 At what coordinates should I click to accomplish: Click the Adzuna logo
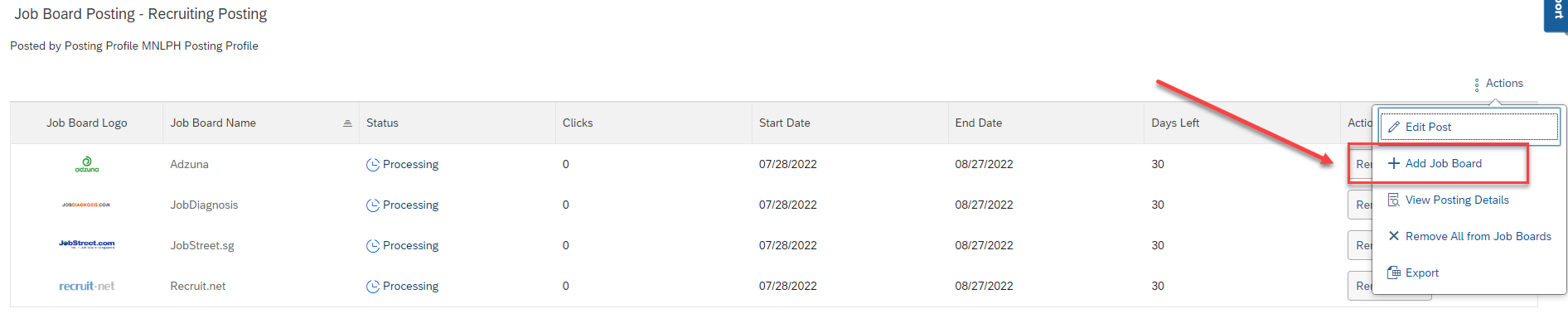(x=87, y=164)
